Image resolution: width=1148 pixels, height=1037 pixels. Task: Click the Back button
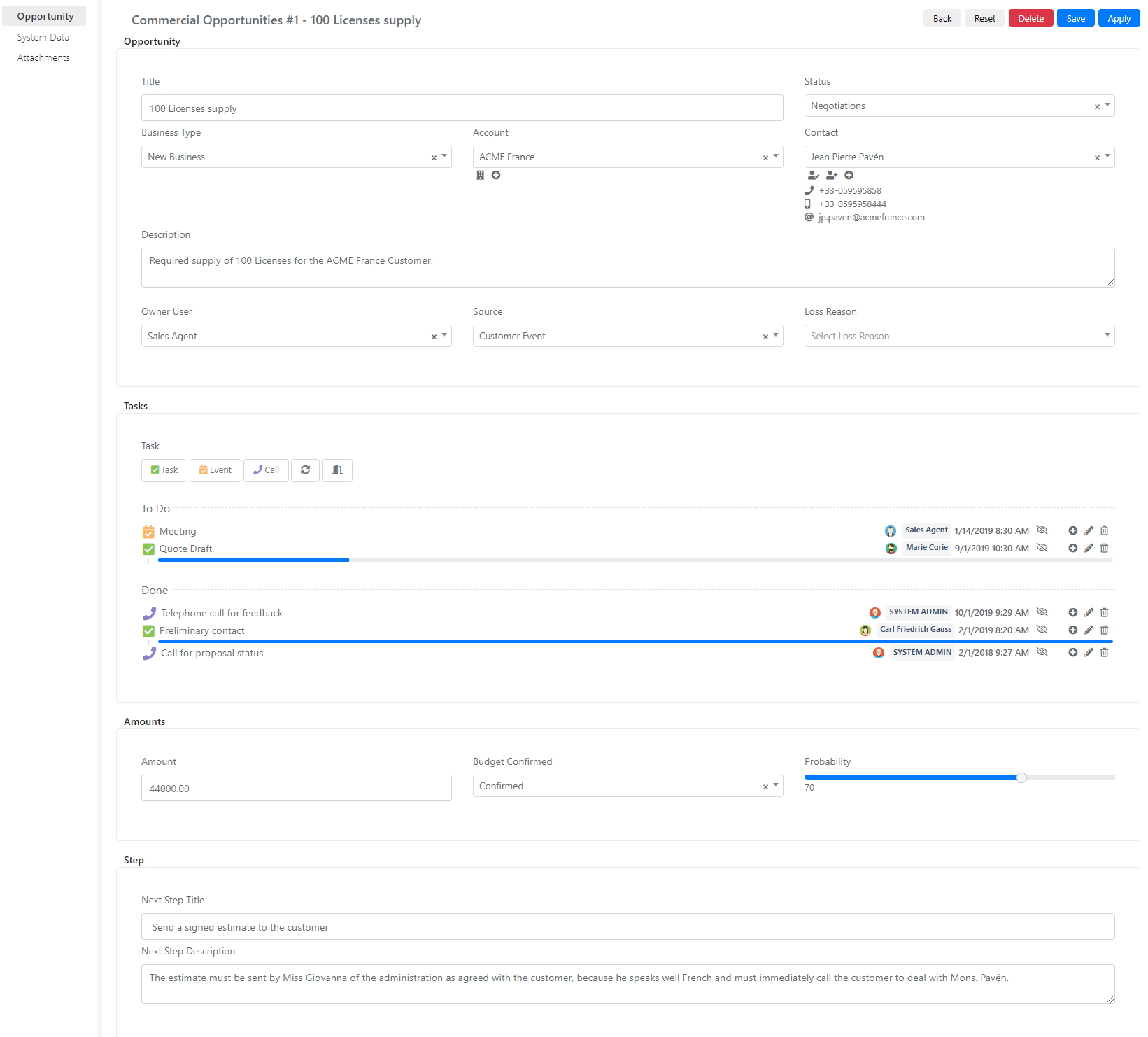coord(942,18)
